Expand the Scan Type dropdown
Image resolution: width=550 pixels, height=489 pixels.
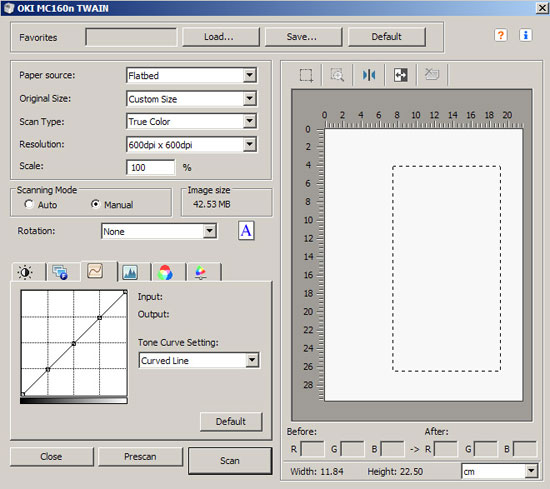click(x=249, y=121)
